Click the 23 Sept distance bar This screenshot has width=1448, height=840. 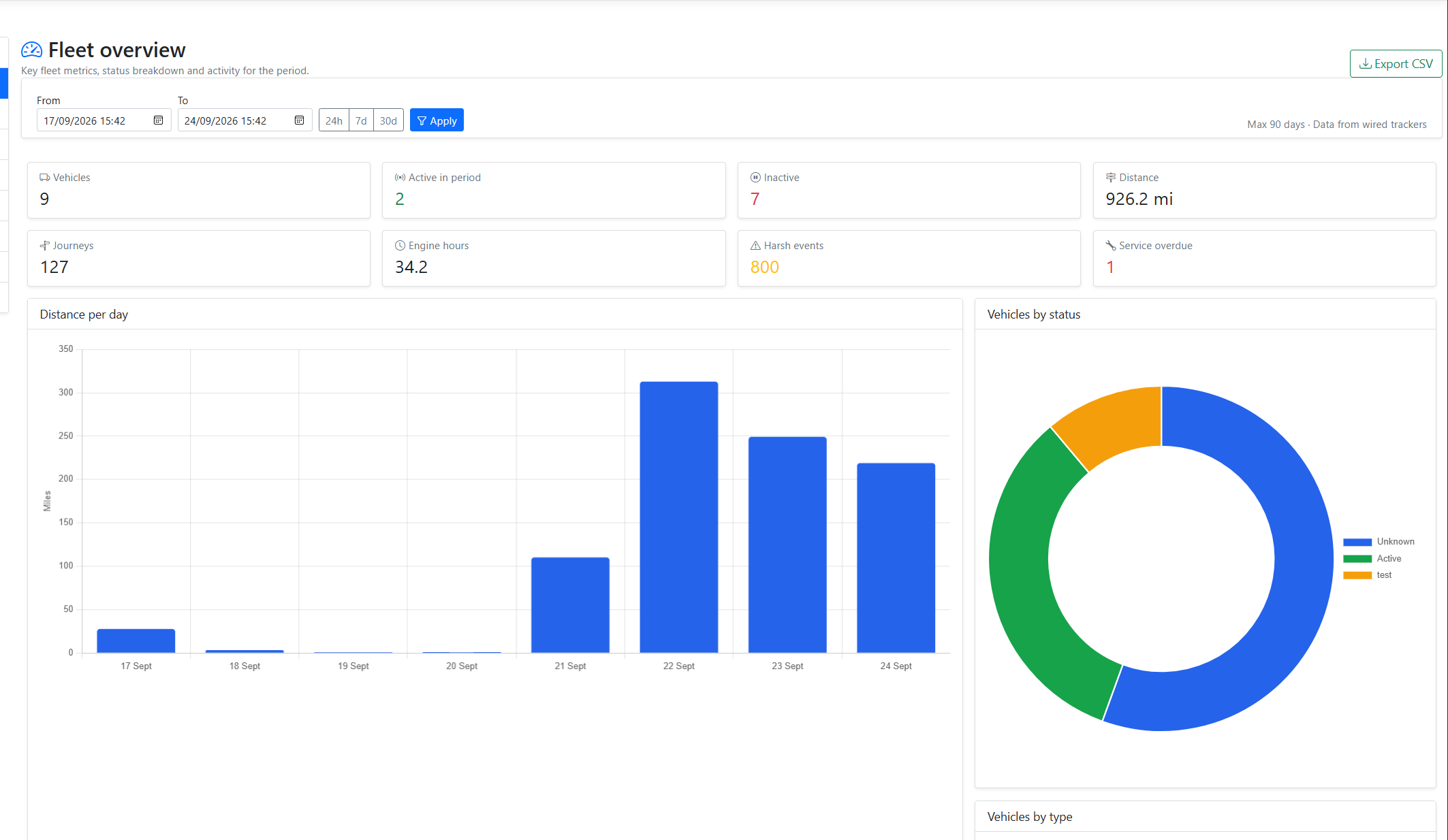787,545
